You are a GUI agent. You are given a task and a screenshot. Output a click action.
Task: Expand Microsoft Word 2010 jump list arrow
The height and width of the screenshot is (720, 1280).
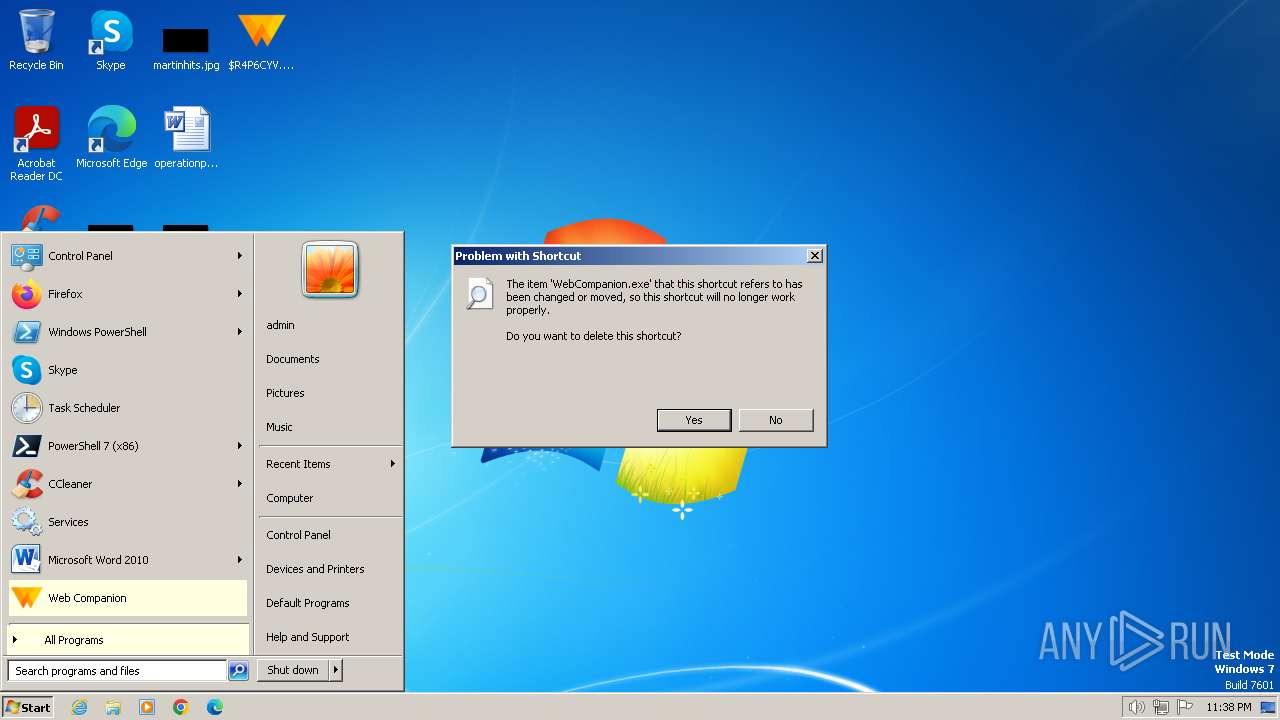coord(240,560)
